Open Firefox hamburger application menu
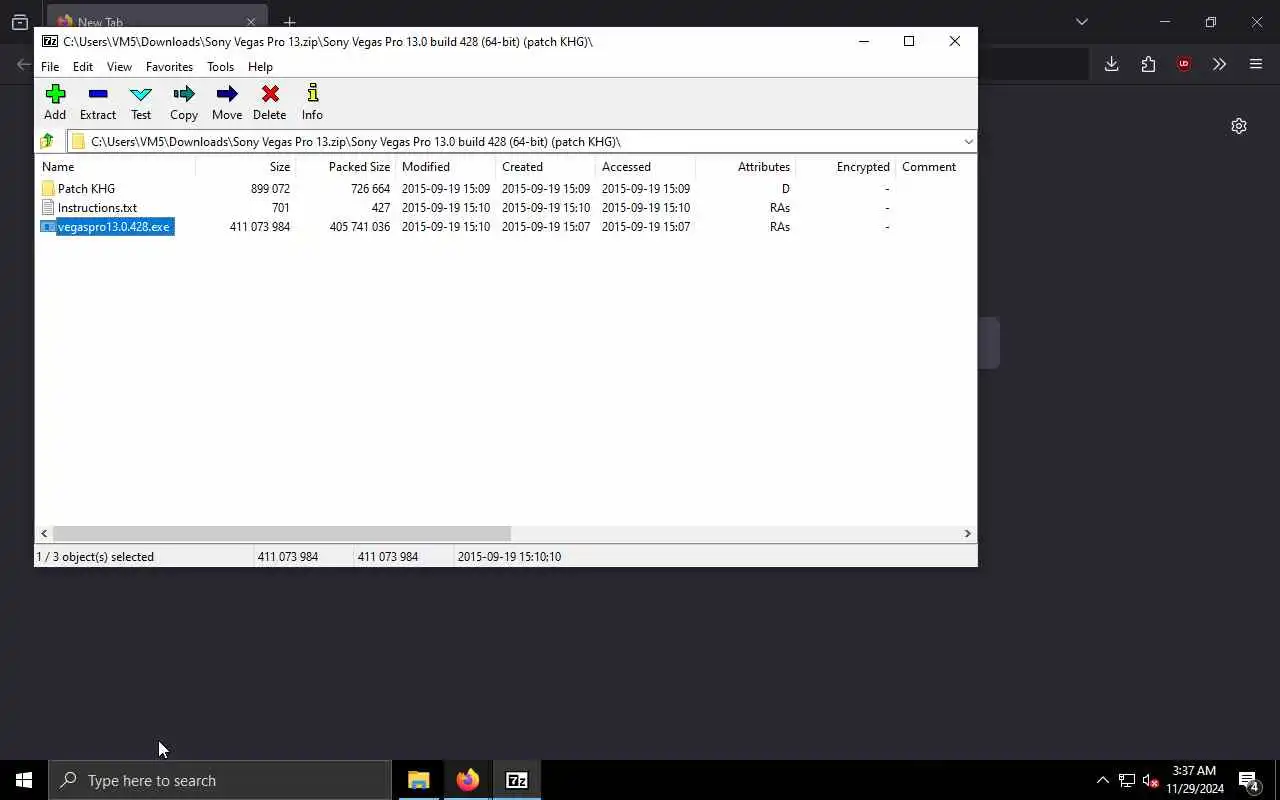The height and width of the screenshot is (800, 1280). tap(1256, 64)
